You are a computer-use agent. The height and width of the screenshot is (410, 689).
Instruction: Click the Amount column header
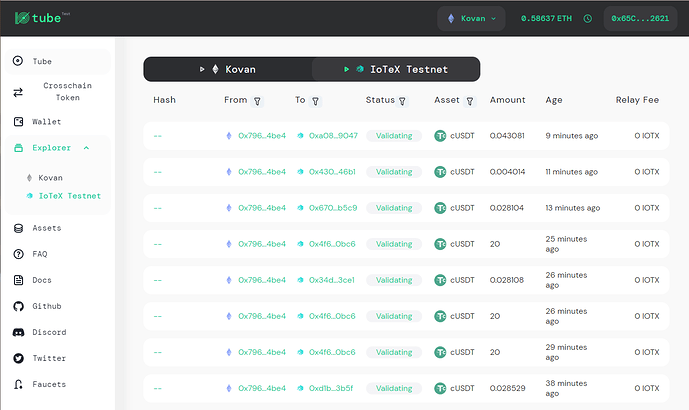508,100
